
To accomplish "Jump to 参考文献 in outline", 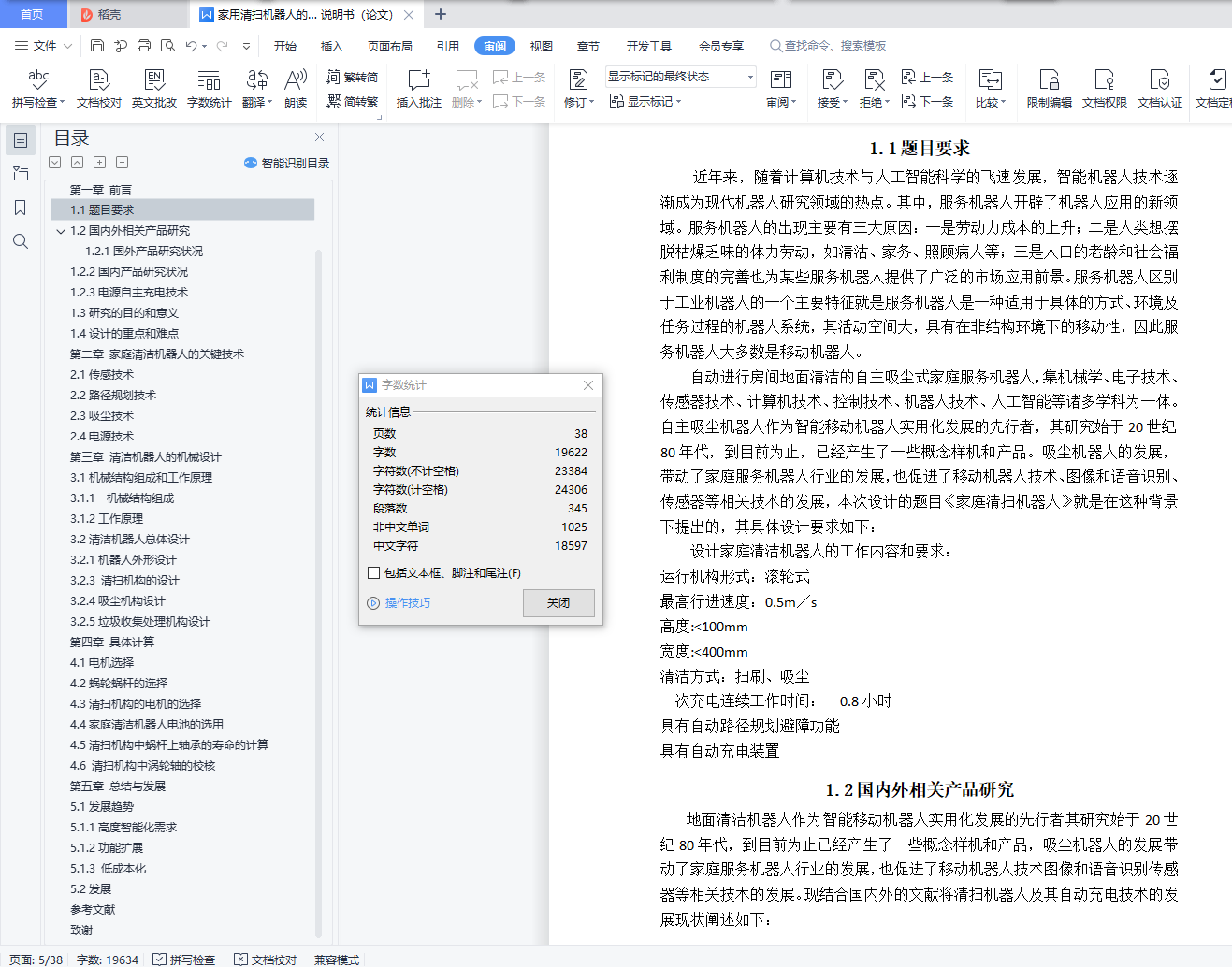I will click(93, 910).
